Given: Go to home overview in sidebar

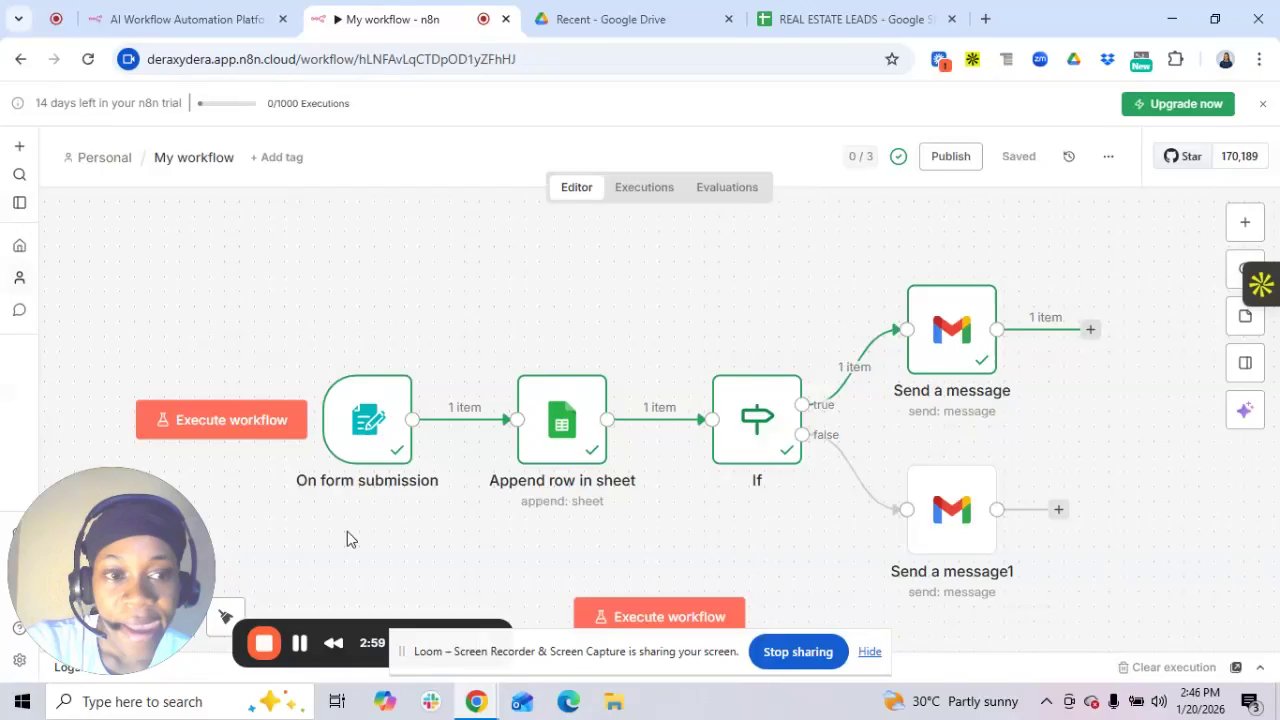Looking at the screenshot, I should (19, 246).
